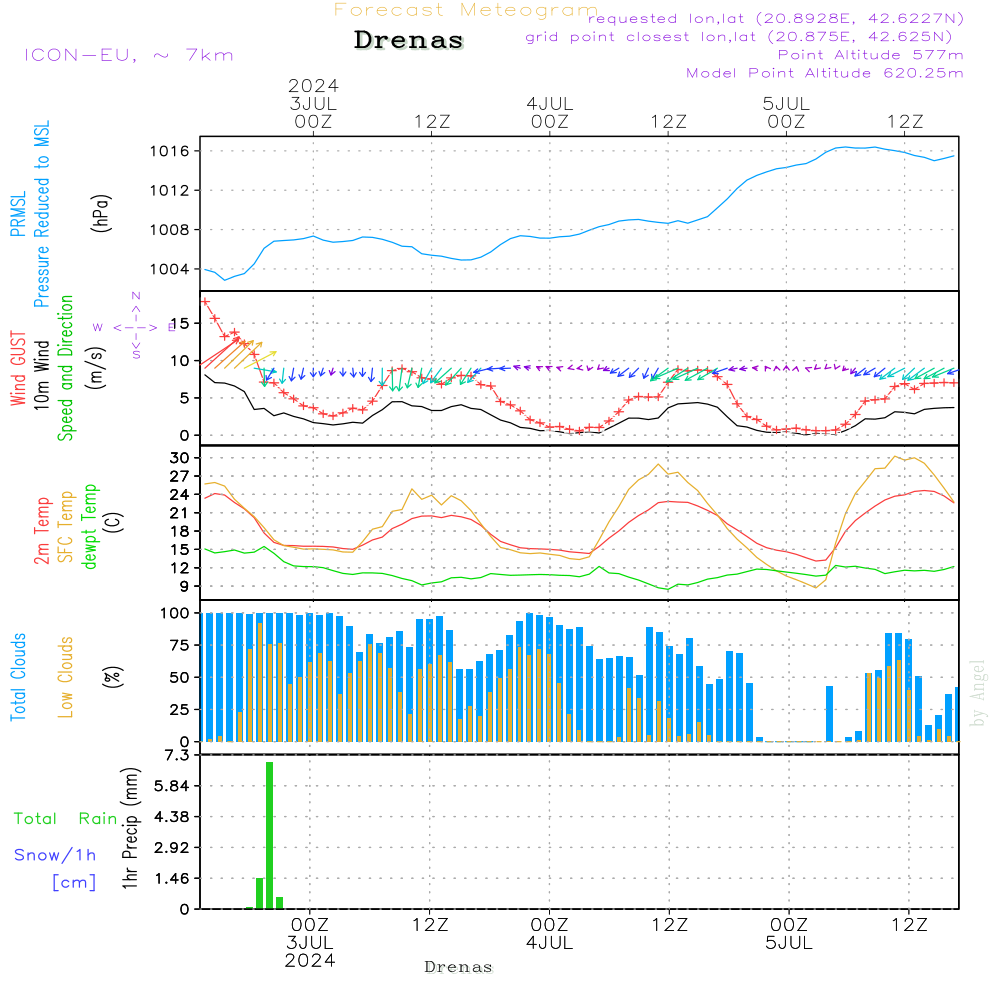Image resolution: width=1000 pixels, height=1000 pixels.
Task: Click the 4.38 precipitation axis value
Action: pos(172,817)
